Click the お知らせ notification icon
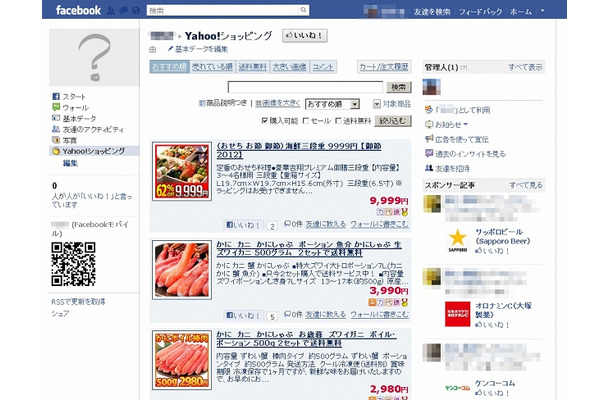The height and width of the screenshot is (400, 610). pos(429,125)
